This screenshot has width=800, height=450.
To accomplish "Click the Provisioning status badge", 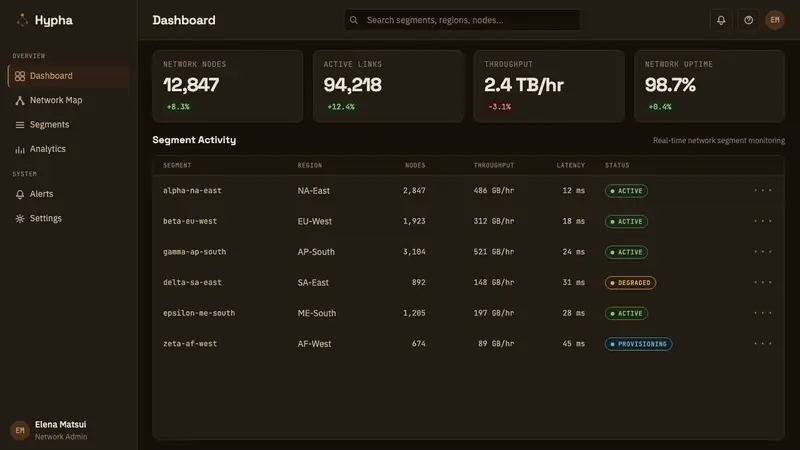I will tap(639, 344).
